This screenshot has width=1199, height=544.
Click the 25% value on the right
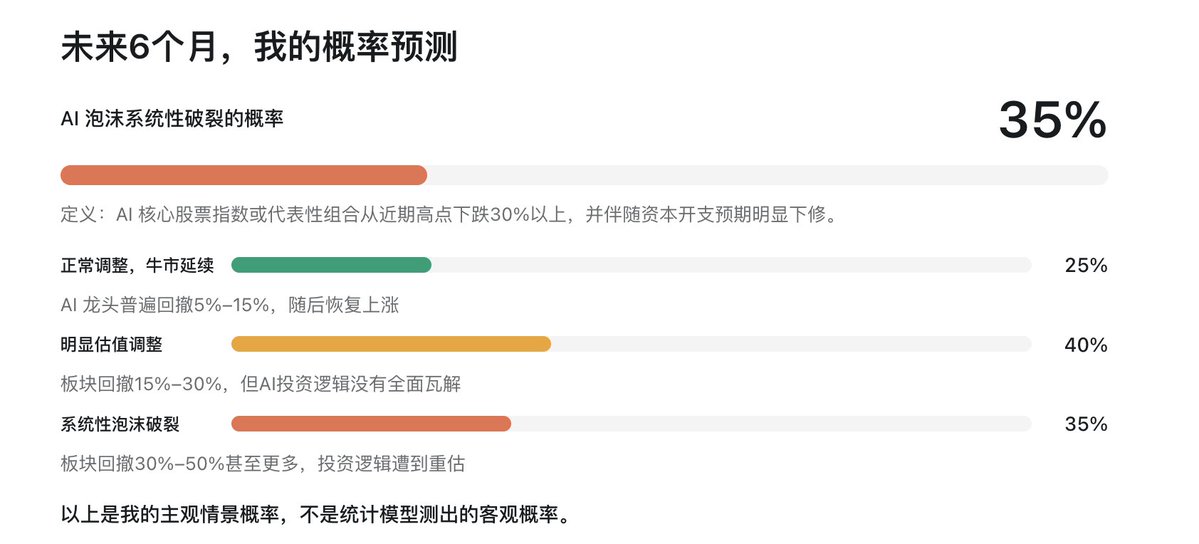[1086, 265]
